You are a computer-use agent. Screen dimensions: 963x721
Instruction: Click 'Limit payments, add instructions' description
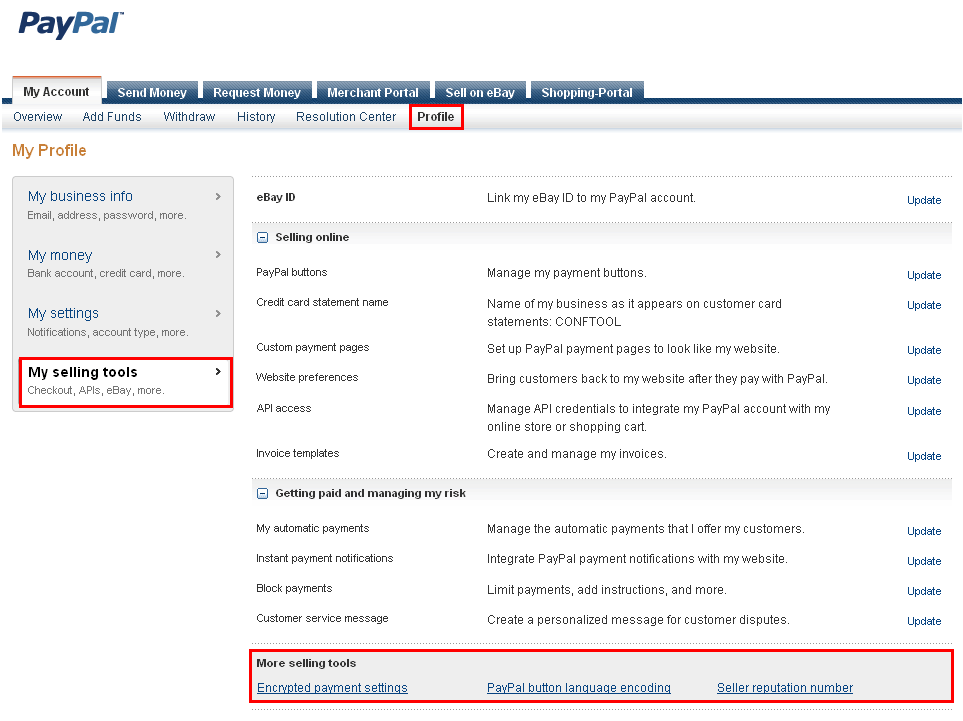point(607,590)
